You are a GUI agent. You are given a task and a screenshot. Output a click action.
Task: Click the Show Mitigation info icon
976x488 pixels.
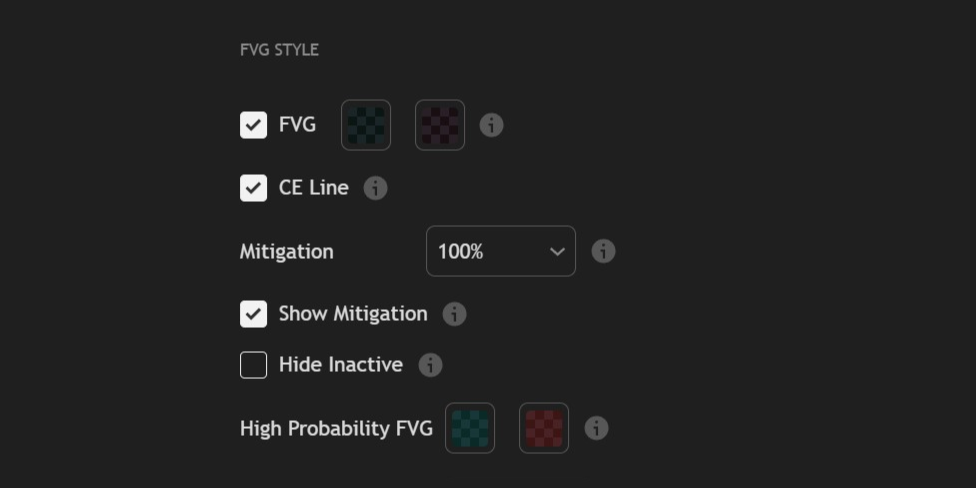[454, 314]
